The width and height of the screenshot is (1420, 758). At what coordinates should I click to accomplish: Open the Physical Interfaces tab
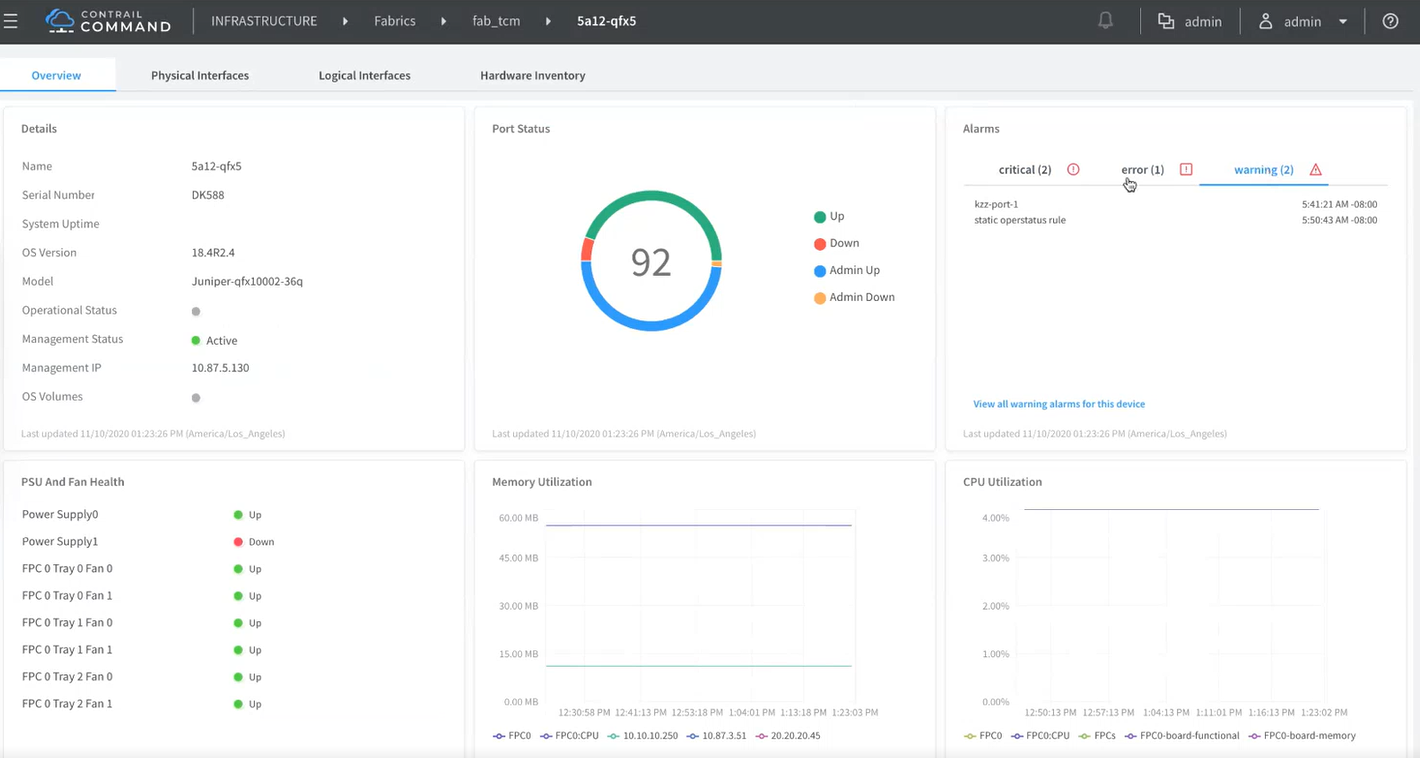pyautogui.click(x=200, y=75)
